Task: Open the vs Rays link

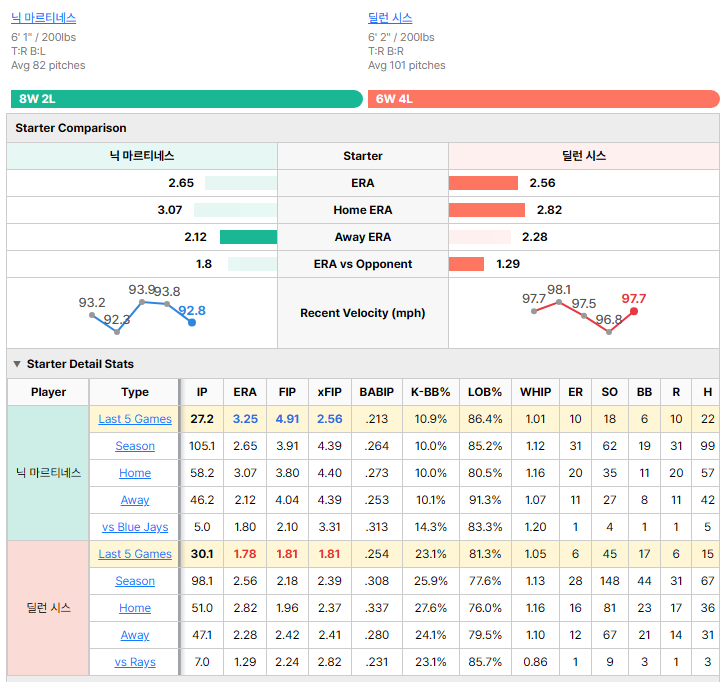Action: point(135,662)
